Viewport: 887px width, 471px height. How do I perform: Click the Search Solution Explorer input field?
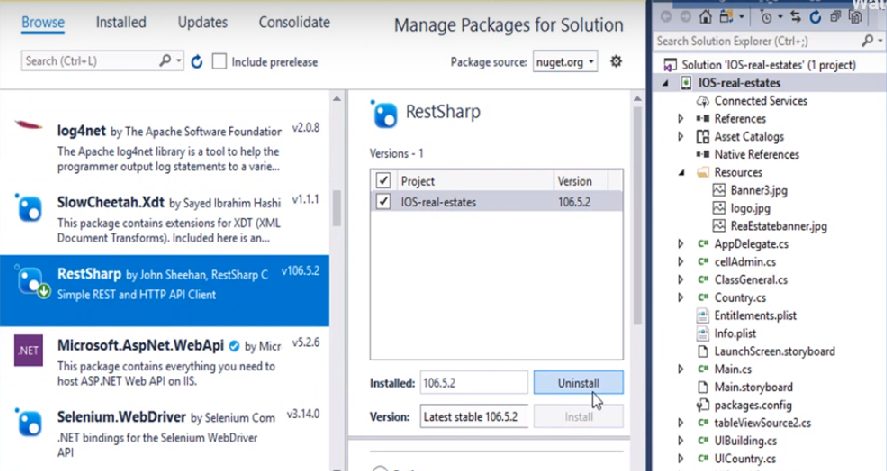coord(757,41)
